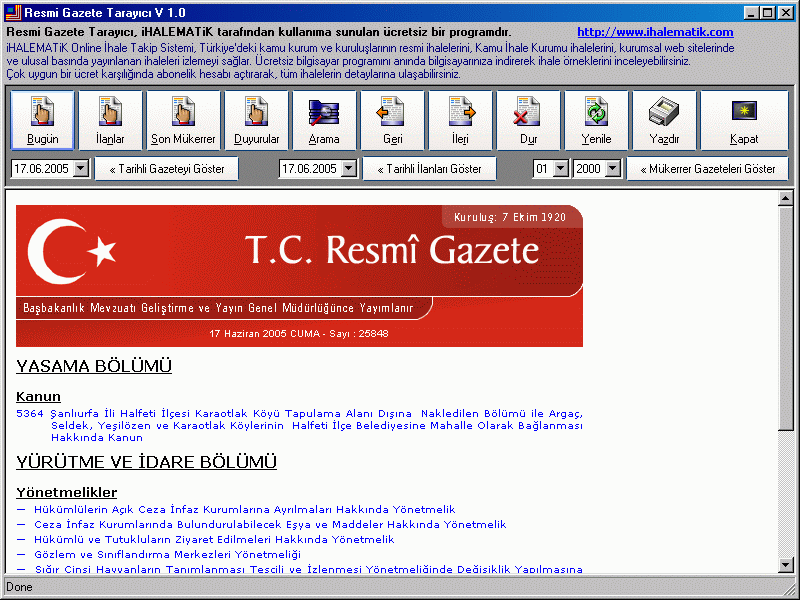Refresh the page using Yenile

coord(595,120)
